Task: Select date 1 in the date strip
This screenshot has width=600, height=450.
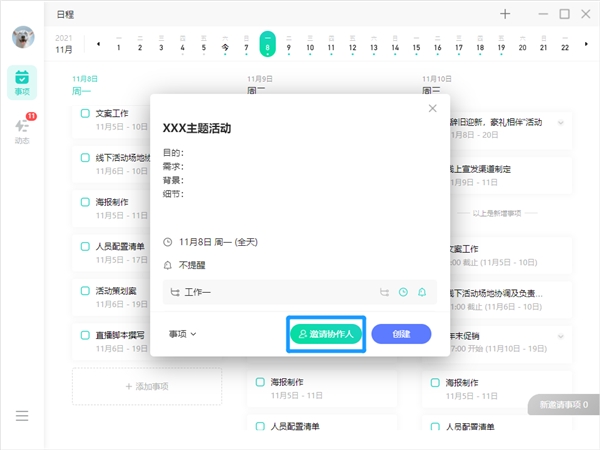Action: pyautogui.click(x=119, y=44)
